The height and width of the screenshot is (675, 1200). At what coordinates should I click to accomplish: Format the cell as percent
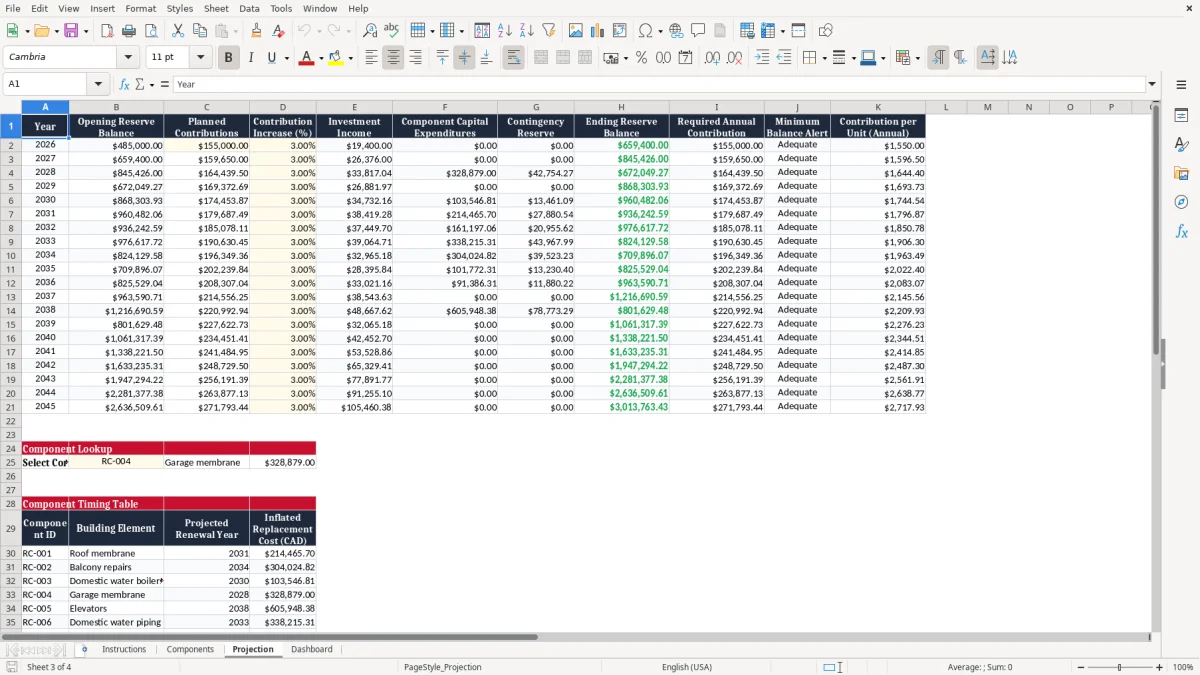pos(641,58)
